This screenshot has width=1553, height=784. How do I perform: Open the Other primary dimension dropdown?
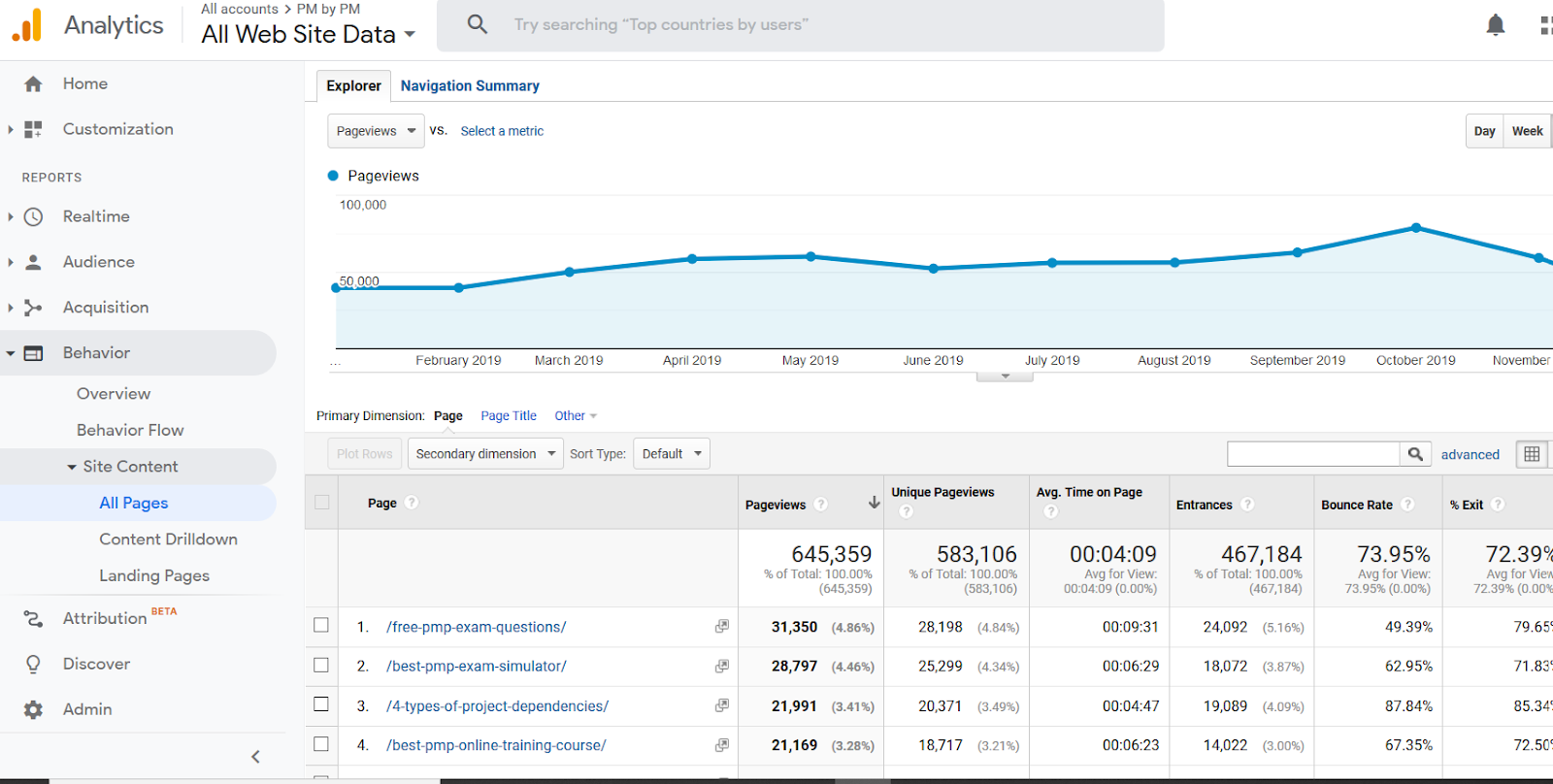[576, 416]
